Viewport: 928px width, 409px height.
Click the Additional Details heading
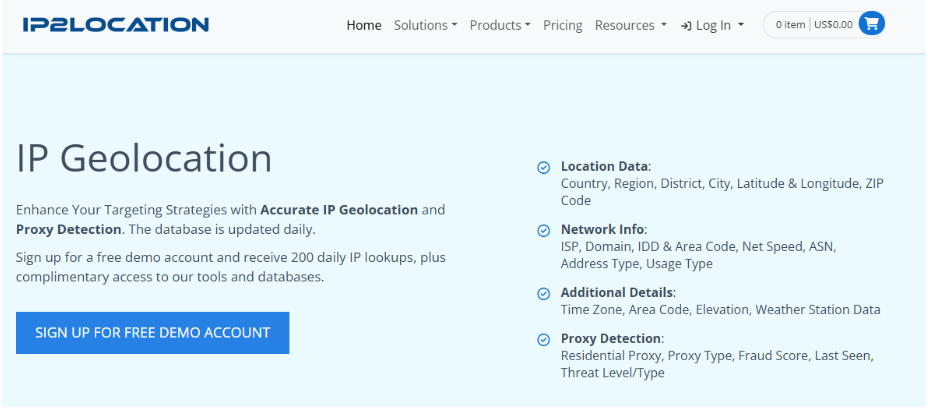[617, 292]
